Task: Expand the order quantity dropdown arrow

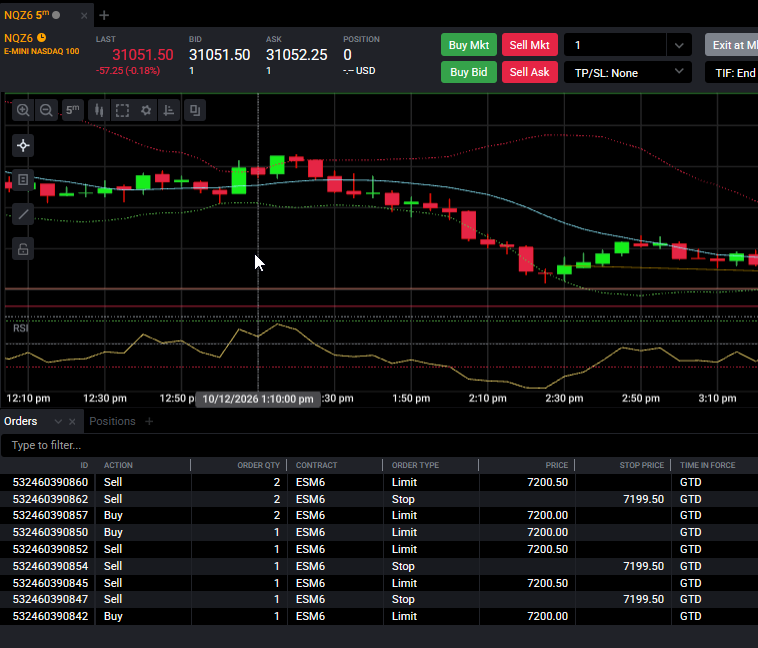Action: pos(679,45)
